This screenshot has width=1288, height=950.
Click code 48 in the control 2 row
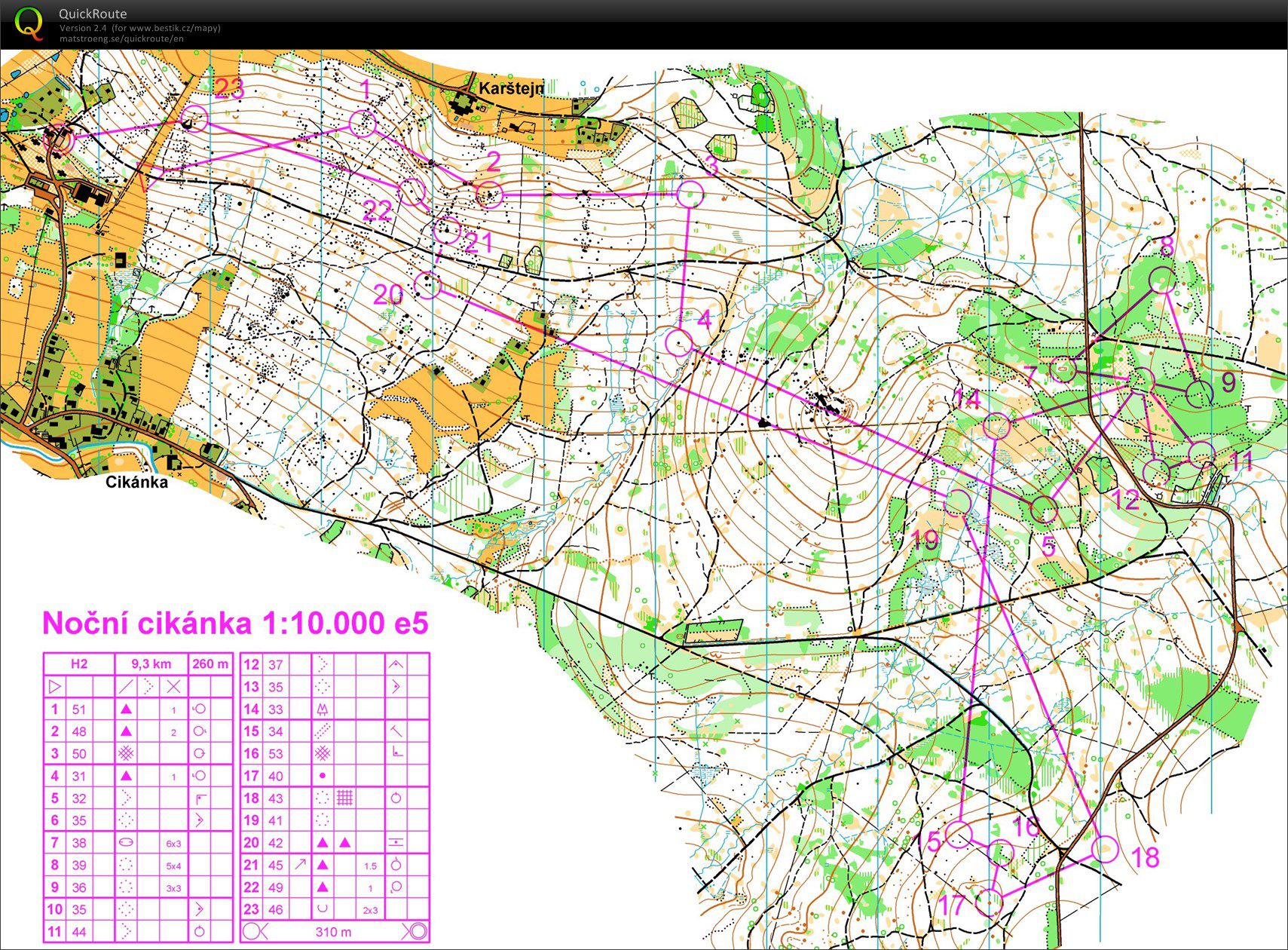[x=79, y=731]
